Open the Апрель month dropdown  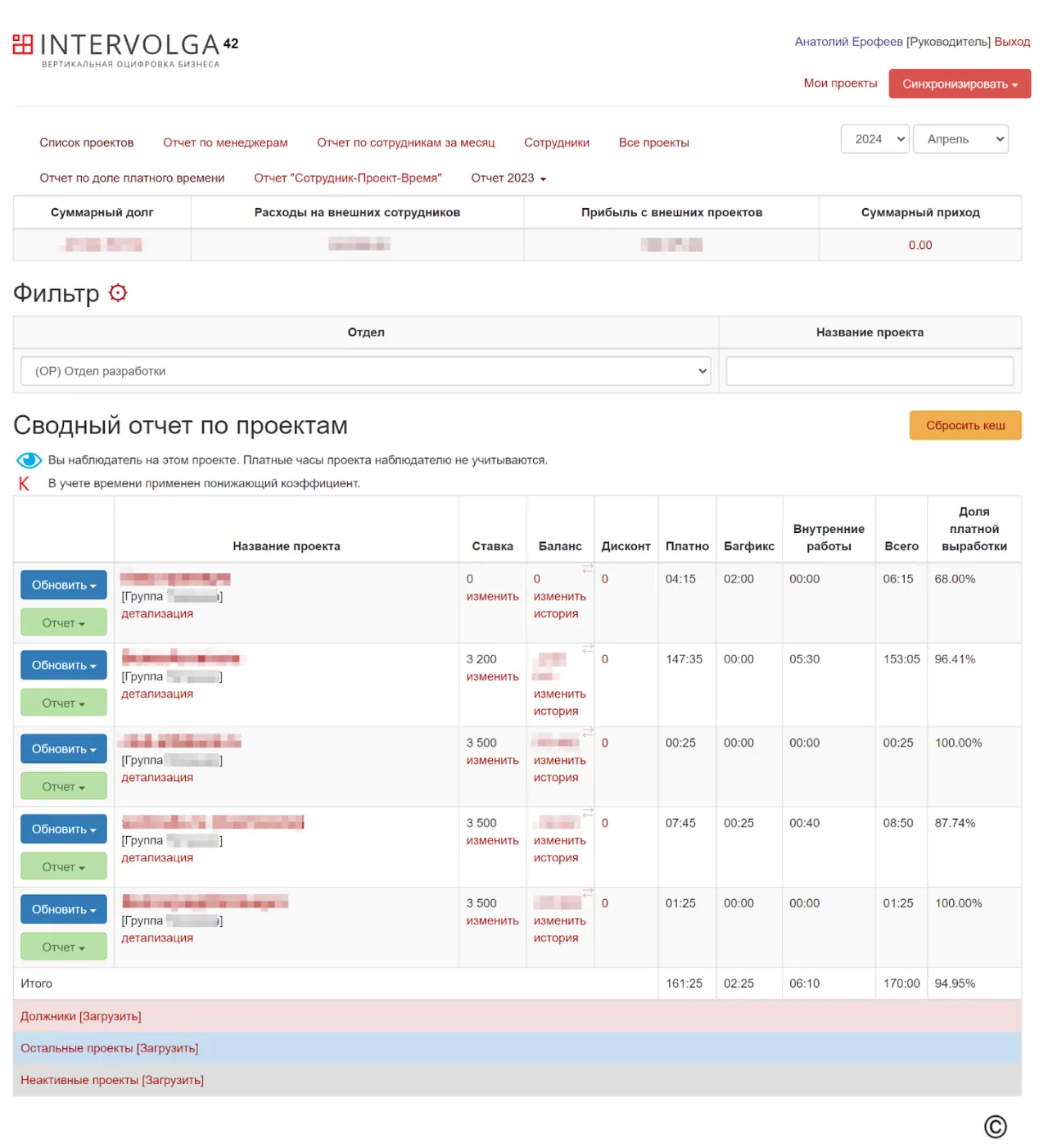coord(960,139)
